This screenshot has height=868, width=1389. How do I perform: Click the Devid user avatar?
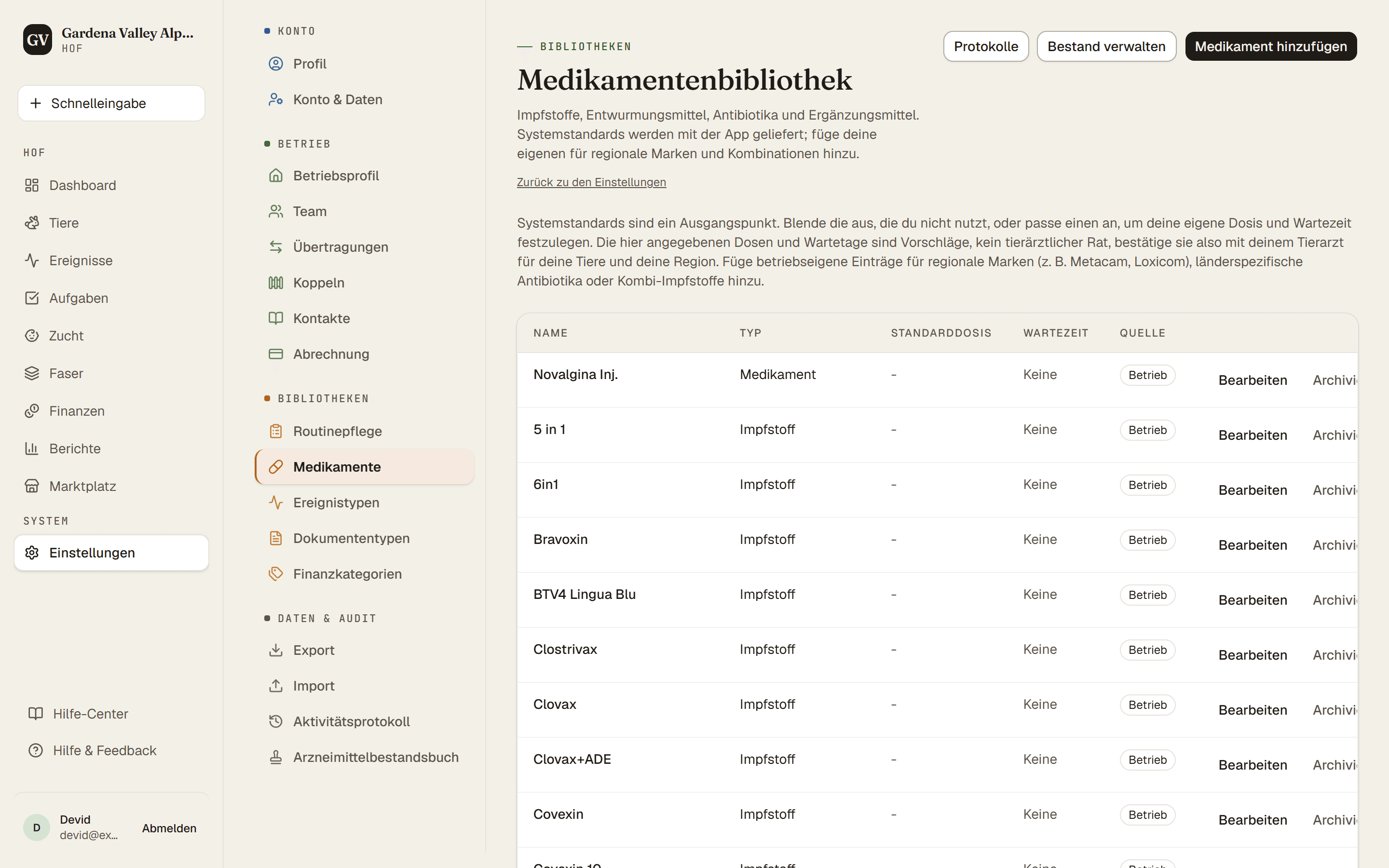click(x=37, y=827)
